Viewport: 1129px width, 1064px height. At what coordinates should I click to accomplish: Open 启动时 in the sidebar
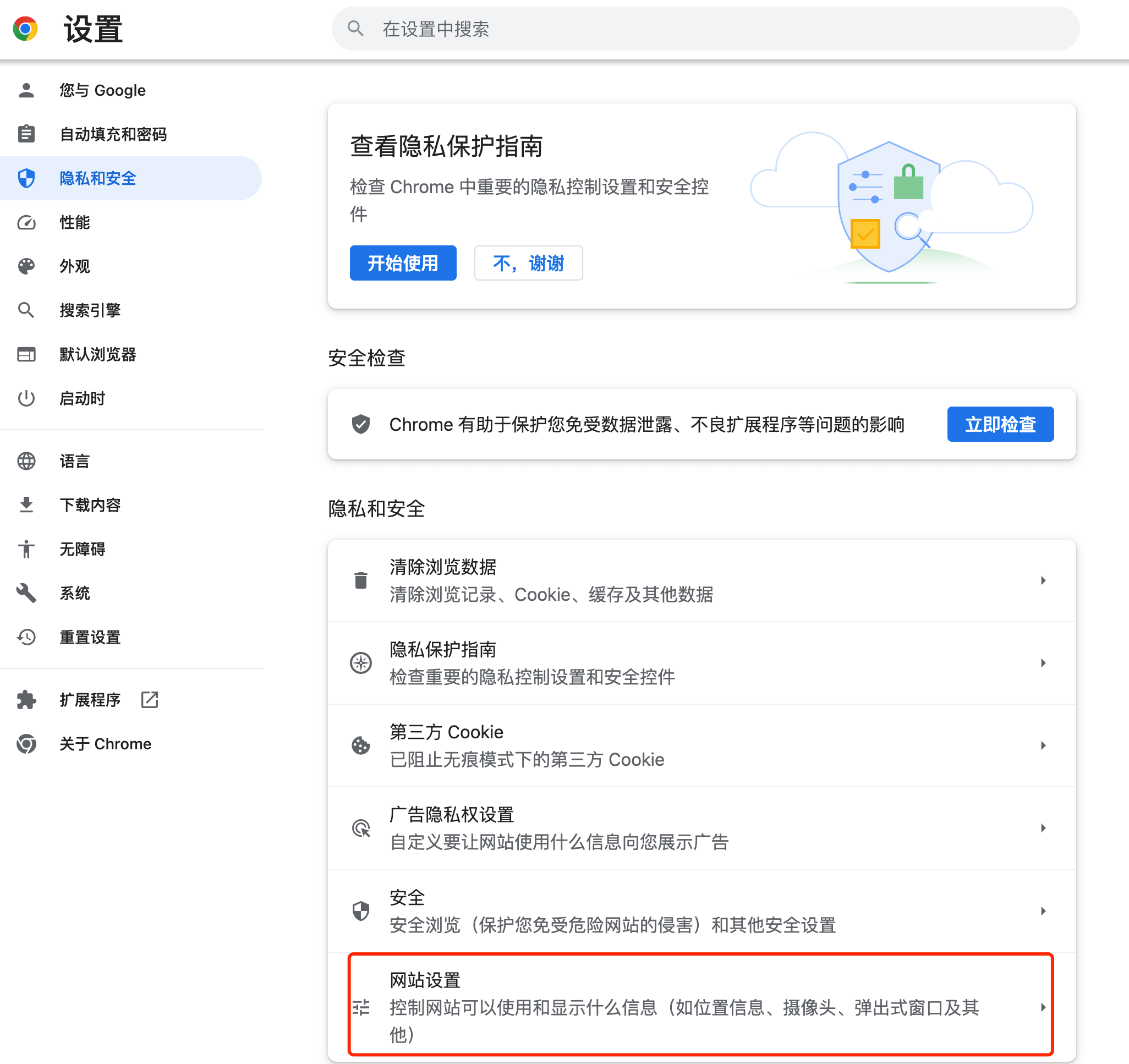click(130, 398)
